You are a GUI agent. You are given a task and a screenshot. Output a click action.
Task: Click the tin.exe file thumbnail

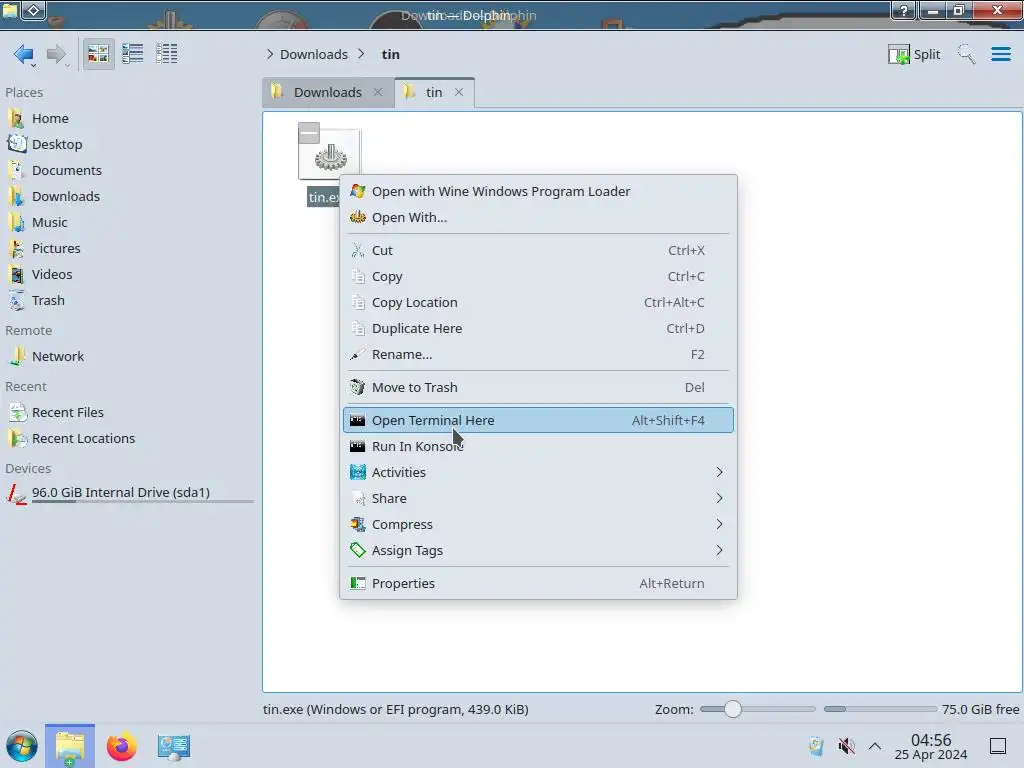pyautogui.click(x=330, y=156)
